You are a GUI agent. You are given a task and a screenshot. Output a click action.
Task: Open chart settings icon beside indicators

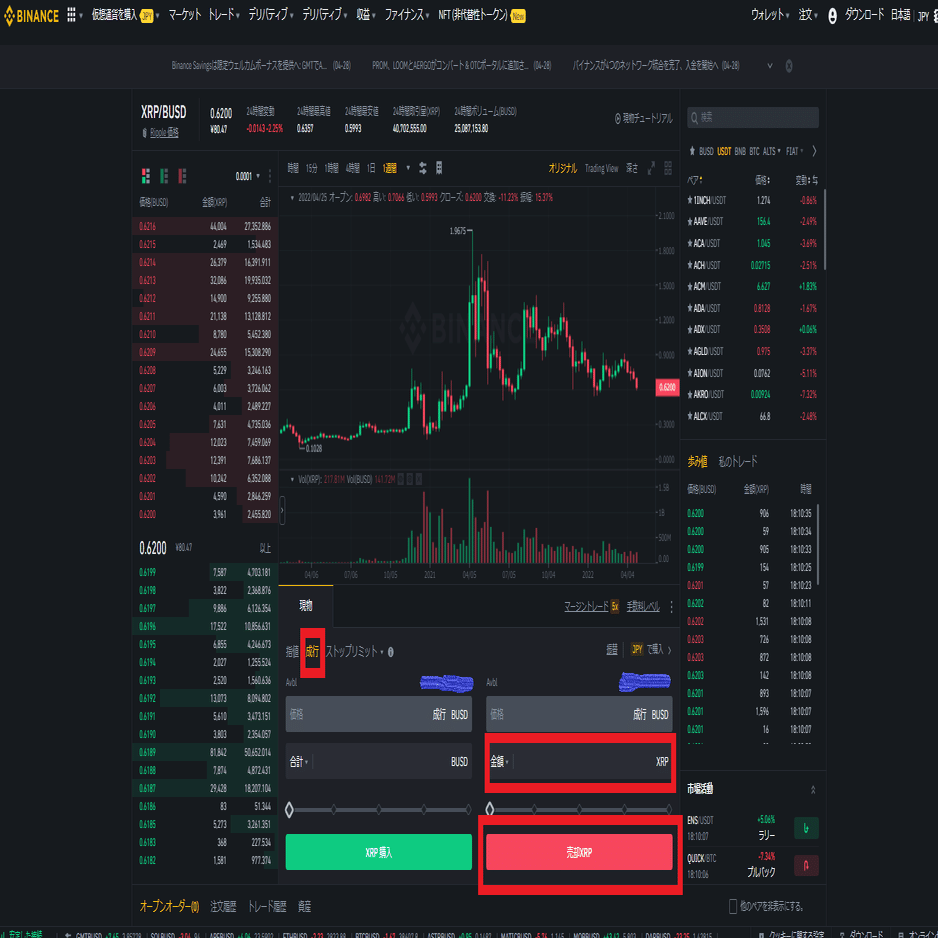coord(439,168)
